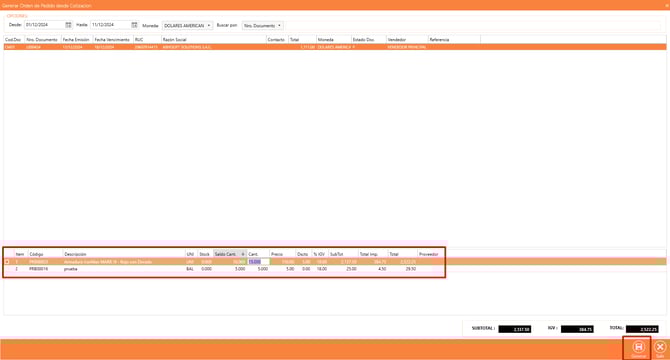Click the Vendedor column header
The width and height of the screenshot is (670, 360).
(407, 39)
